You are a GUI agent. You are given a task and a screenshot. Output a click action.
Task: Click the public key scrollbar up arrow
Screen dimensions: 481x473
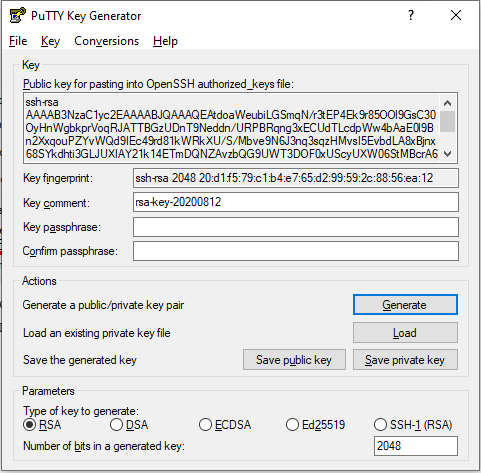[448, 103]
